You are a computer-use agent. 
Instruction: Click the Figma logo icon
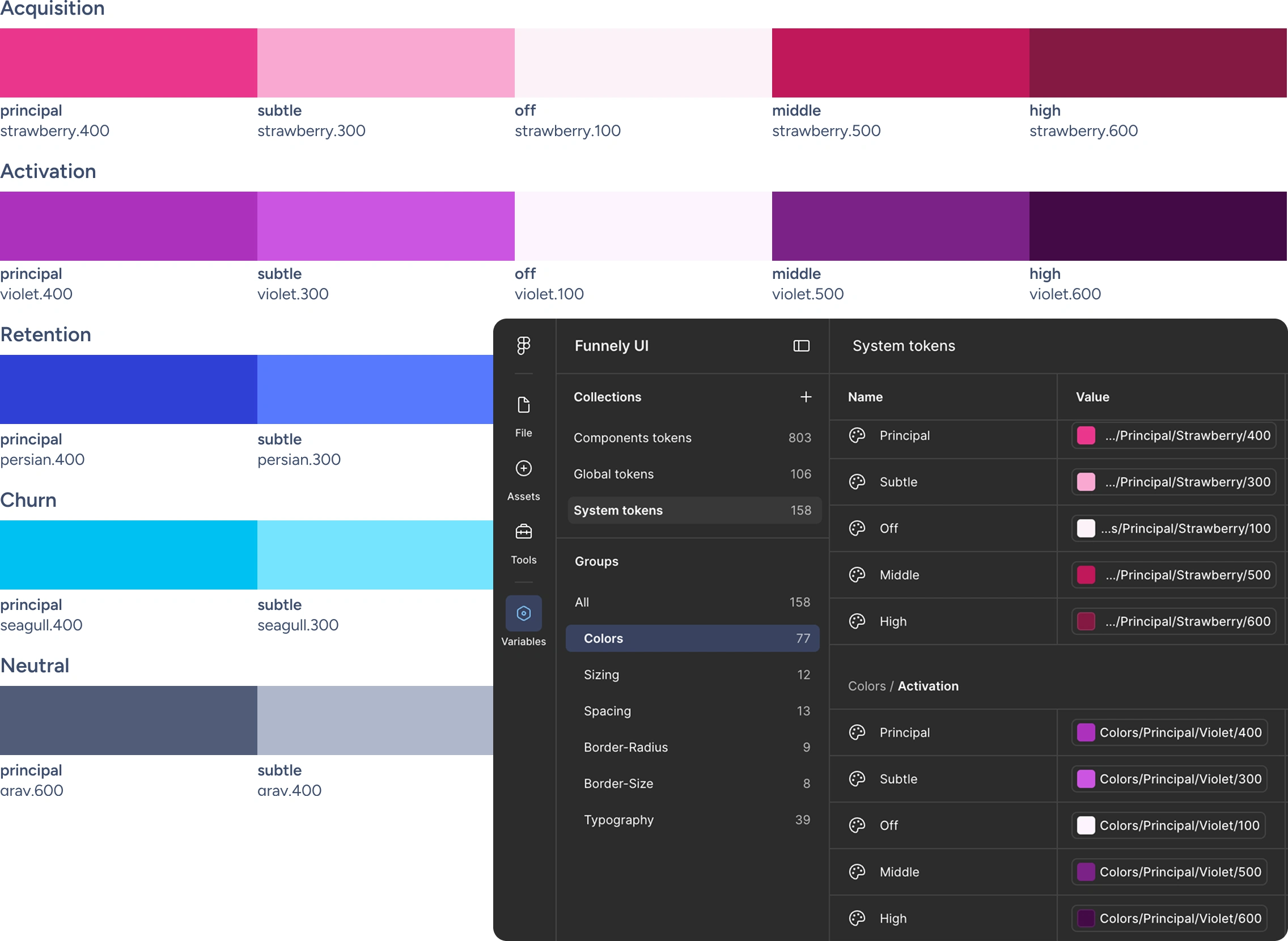[x=523, y=346]
